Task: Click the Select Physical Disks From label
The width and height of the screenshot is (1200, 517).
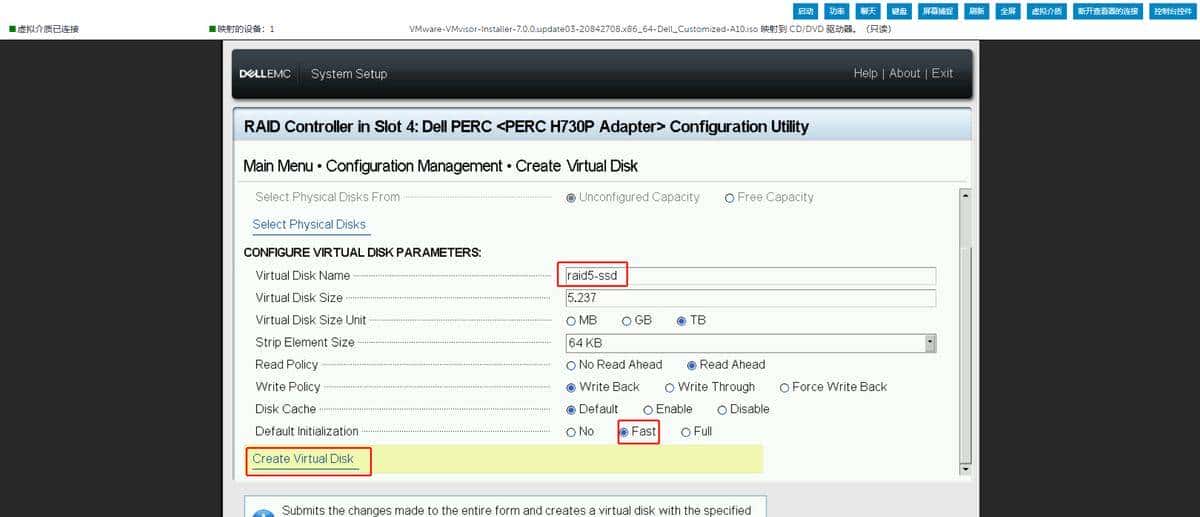Action: coord(328,197)
